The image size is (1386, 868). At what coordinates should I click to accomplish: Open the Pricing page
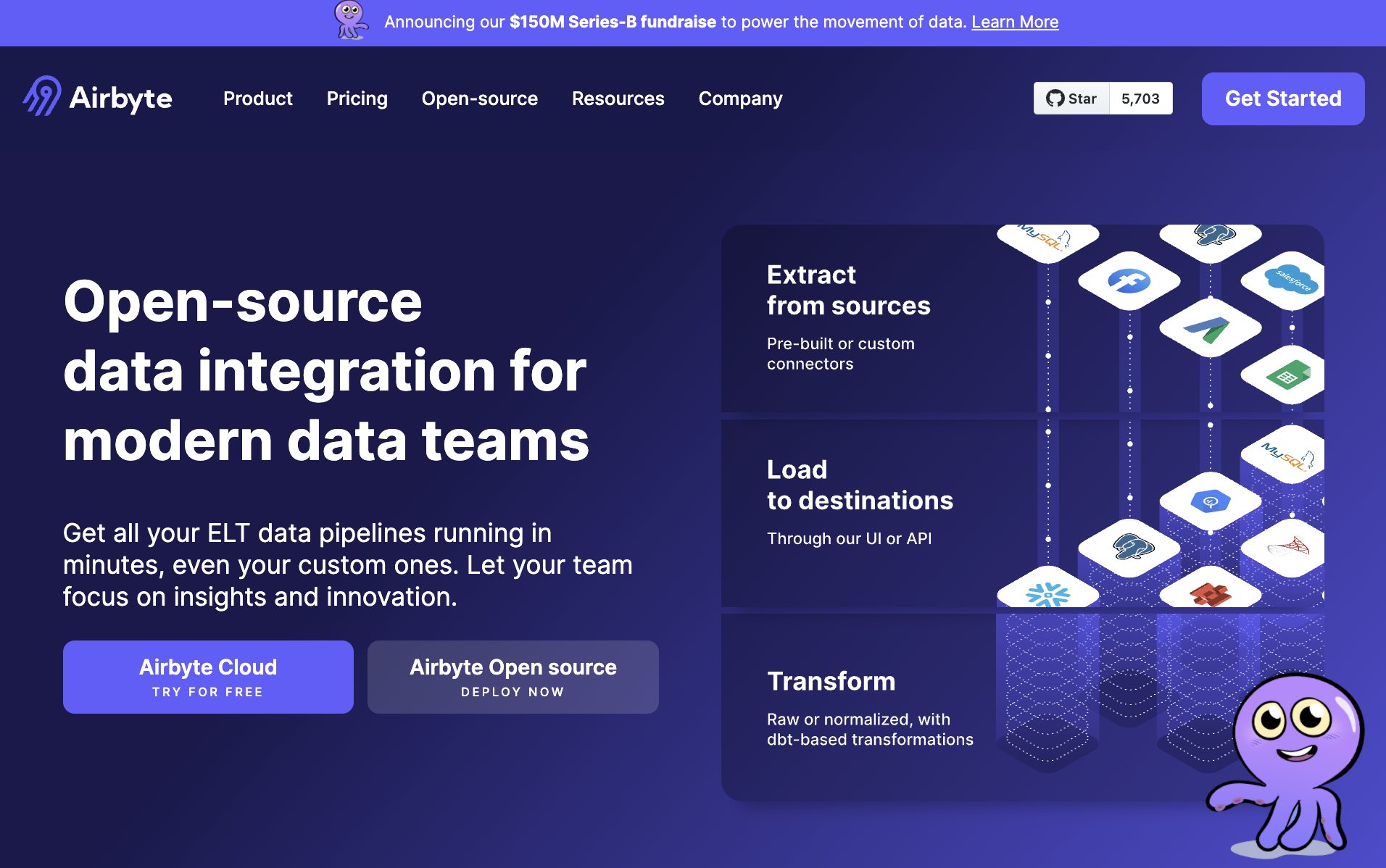357,99
